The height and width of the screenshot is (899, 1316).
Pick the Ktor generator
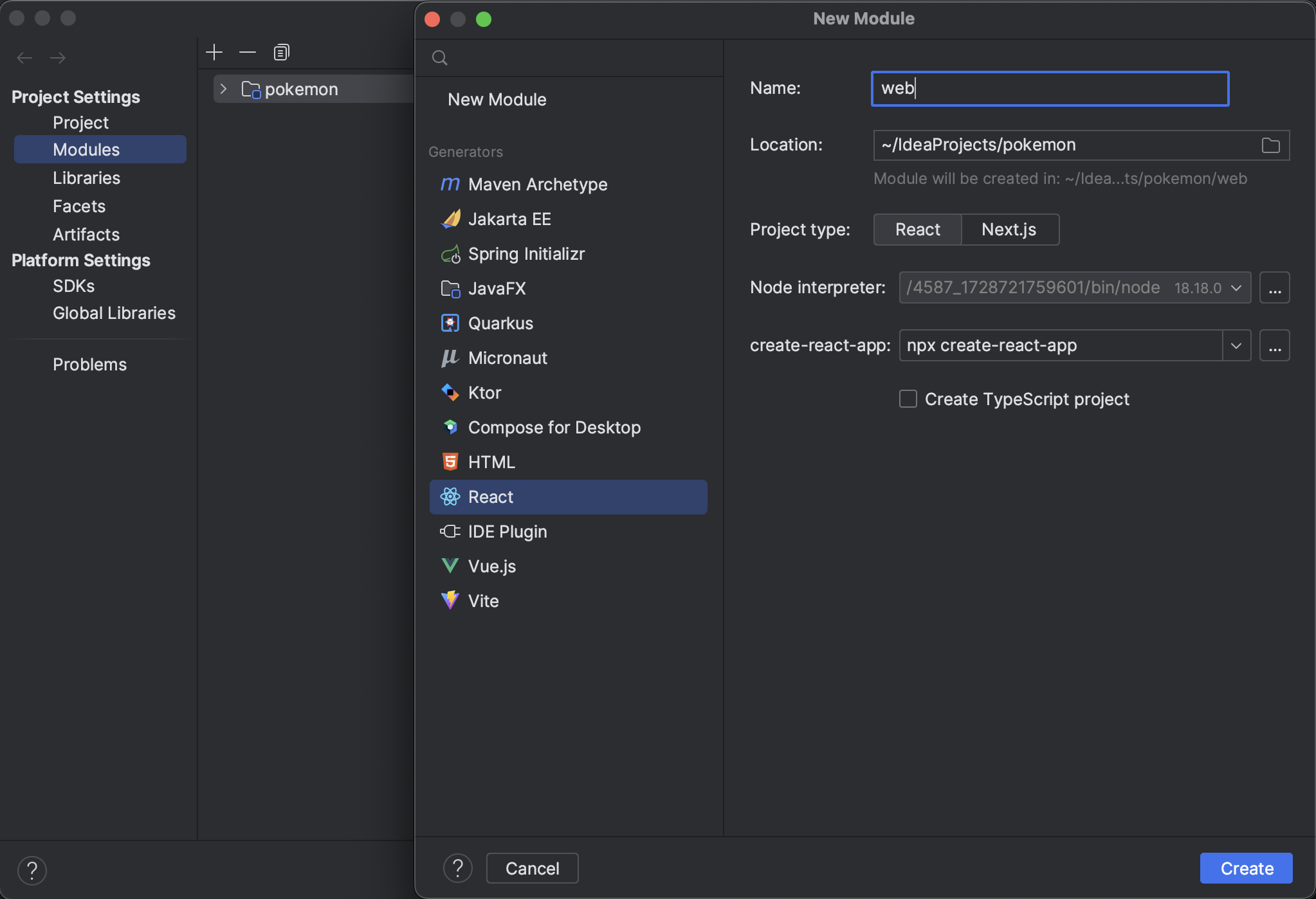pos(484,393)
